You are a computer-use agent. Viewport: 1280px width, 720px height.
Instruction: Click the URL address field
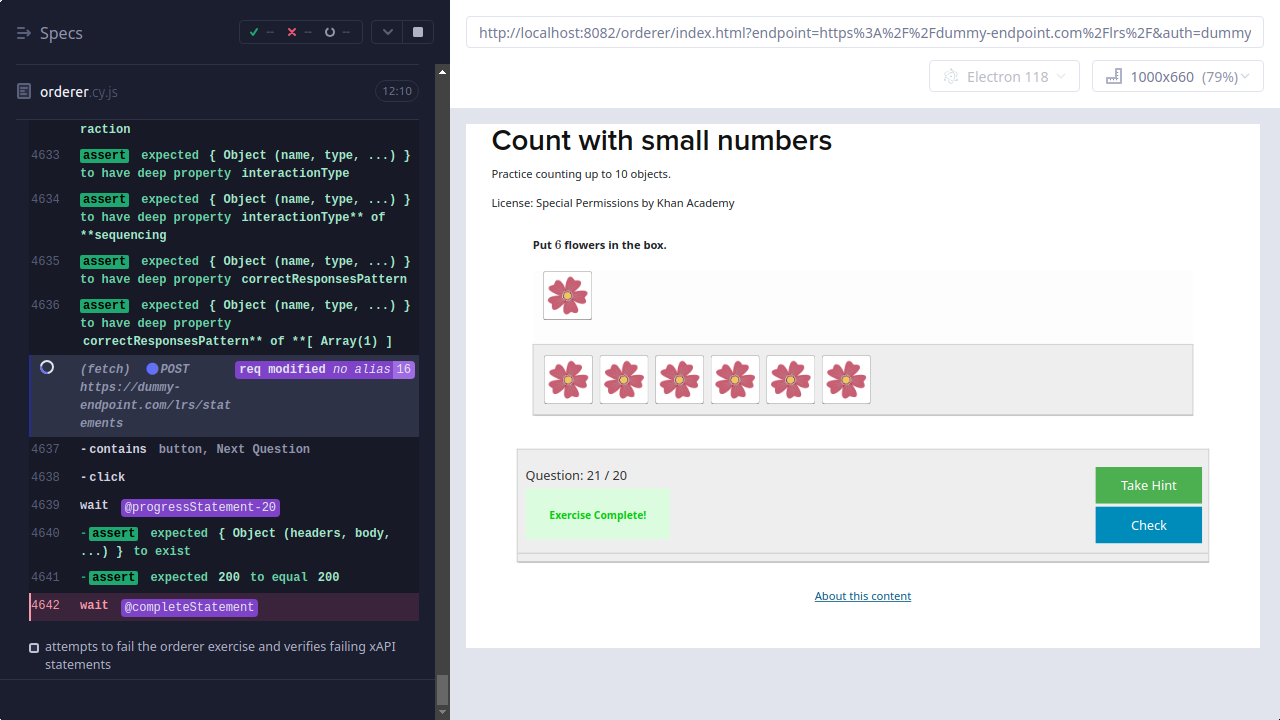coord(864,33)
